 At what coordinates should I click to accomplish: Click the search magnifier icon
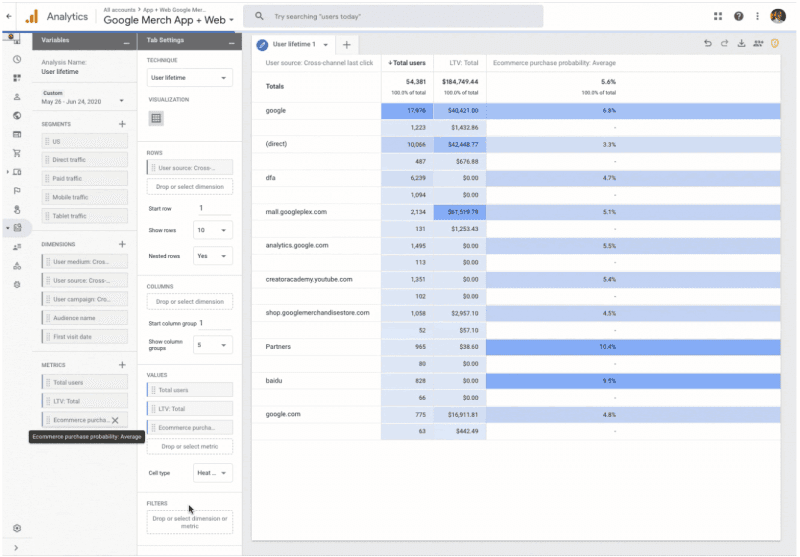pyautogui.click(x=259, y=16)
